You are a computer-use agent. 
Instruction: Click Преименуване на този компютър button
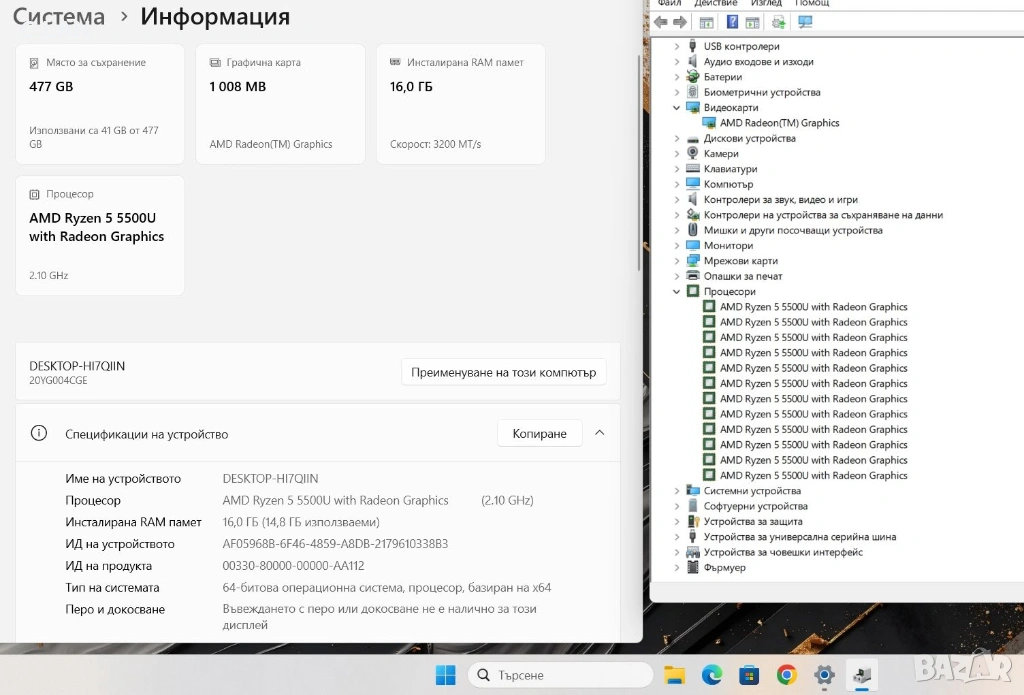point(503,372)
